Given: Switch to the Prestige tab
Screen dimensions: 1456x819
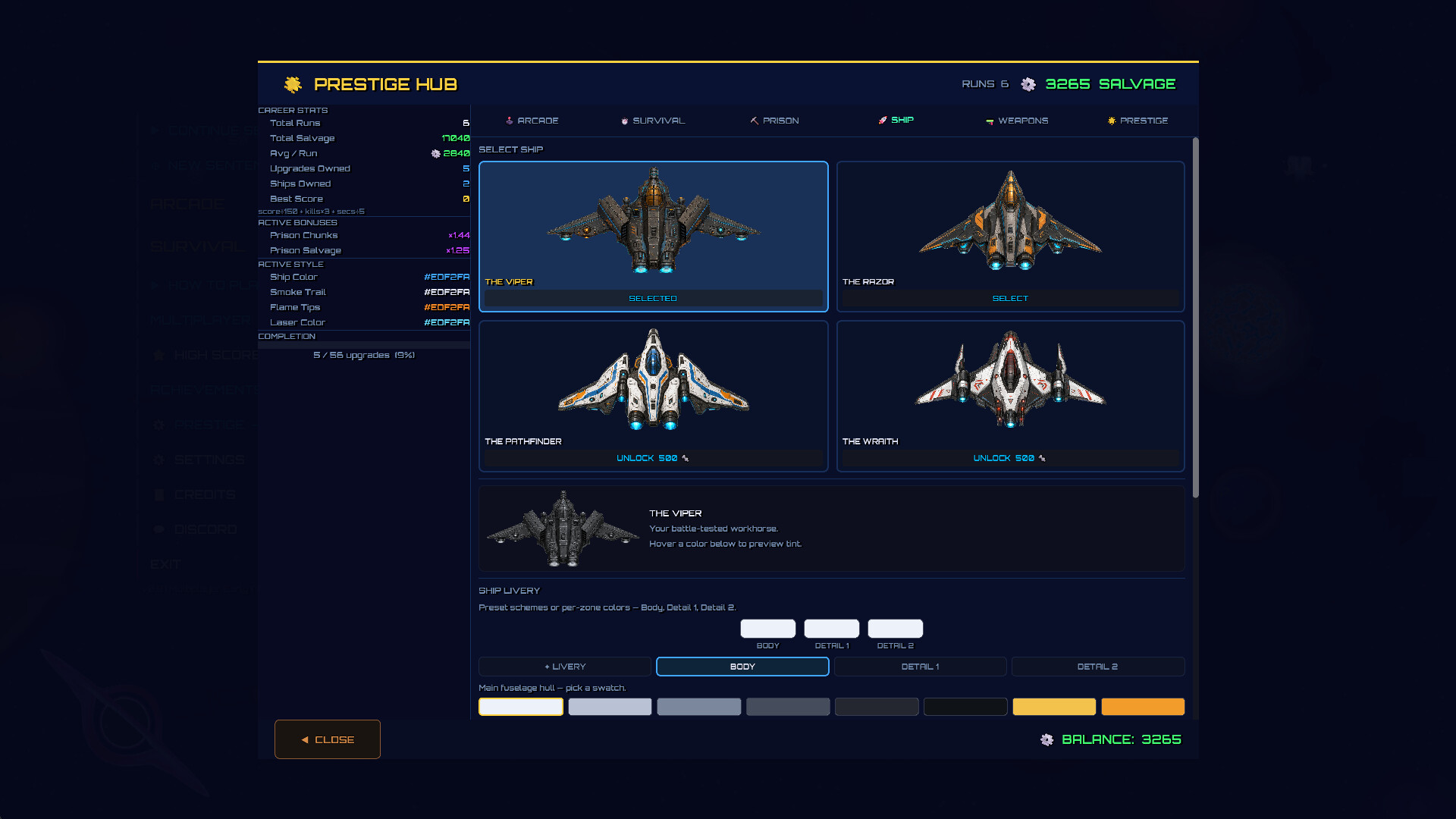Looking at the screenshot, I should click(1137, 121).
